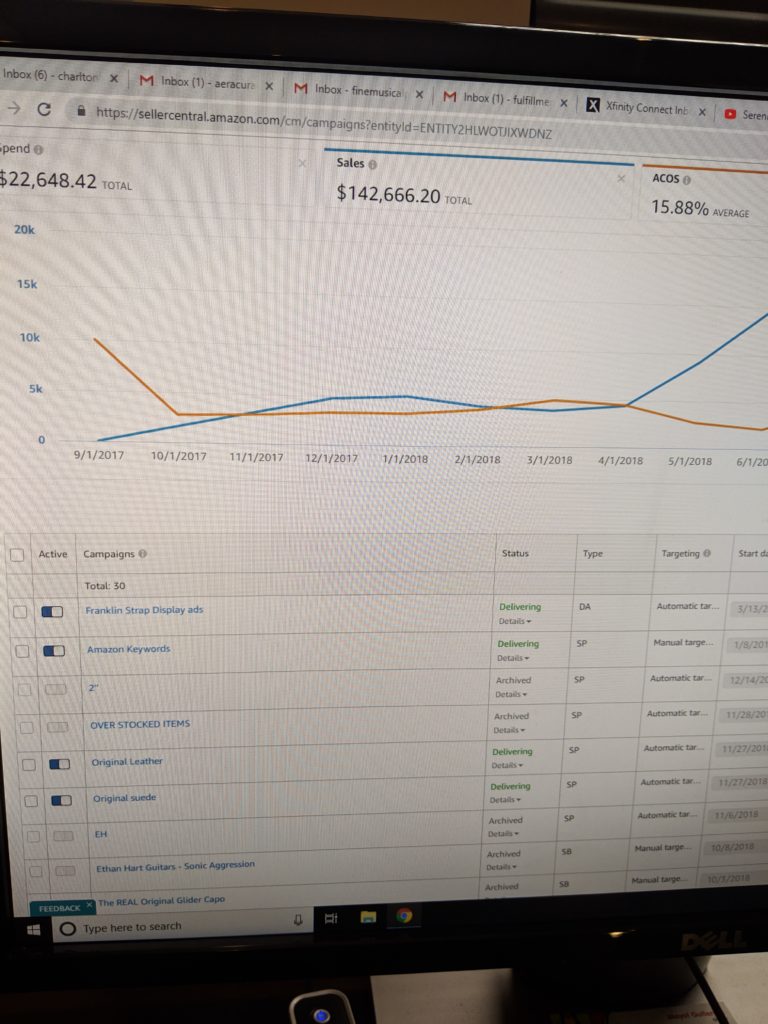The image size is (768, 1024).
Task: Expand Details for Ethan Hart Guitars status
Action: click(502, 867)
